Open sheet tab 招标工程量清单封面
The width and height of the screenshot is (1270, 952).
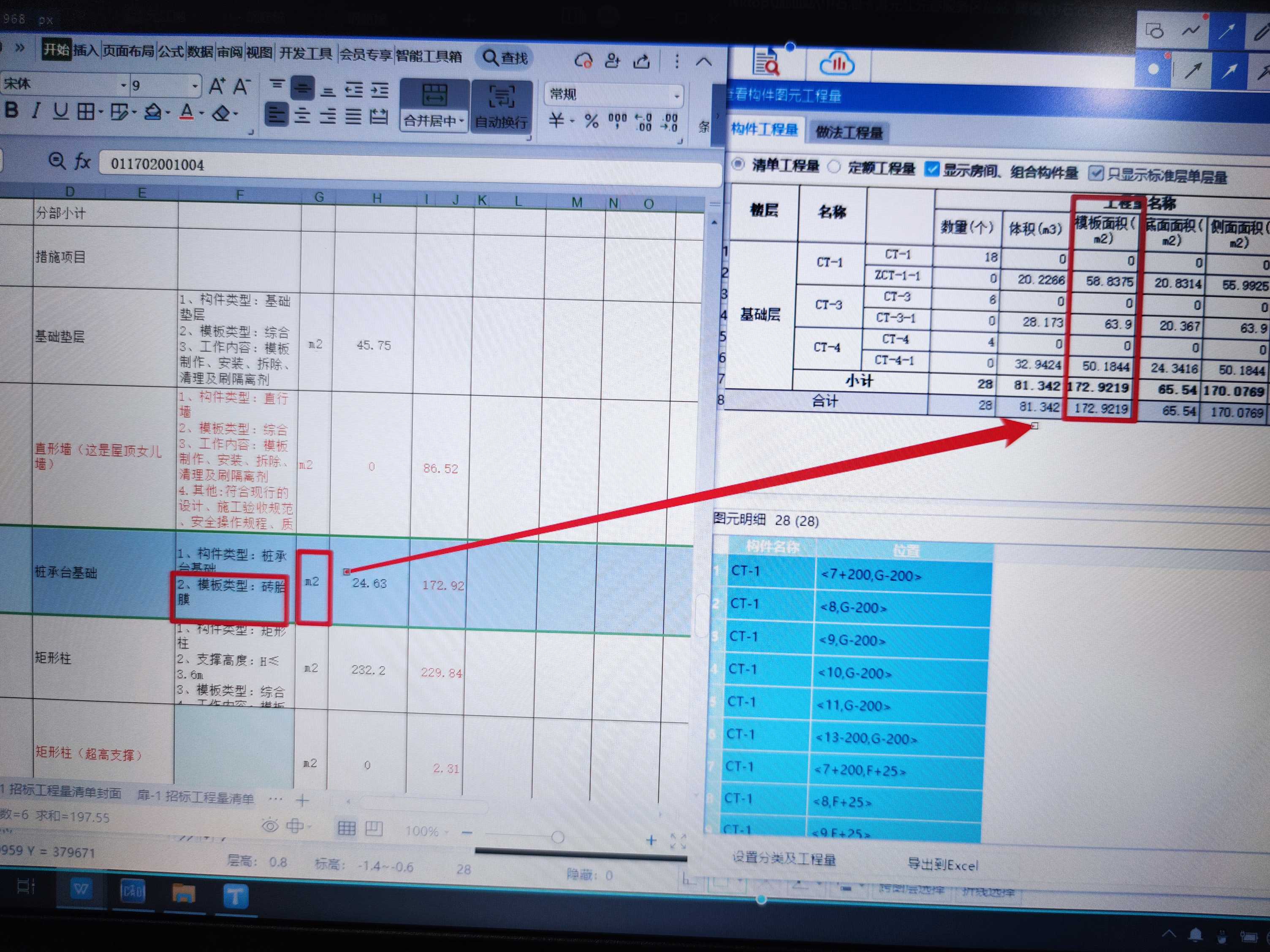65,792
